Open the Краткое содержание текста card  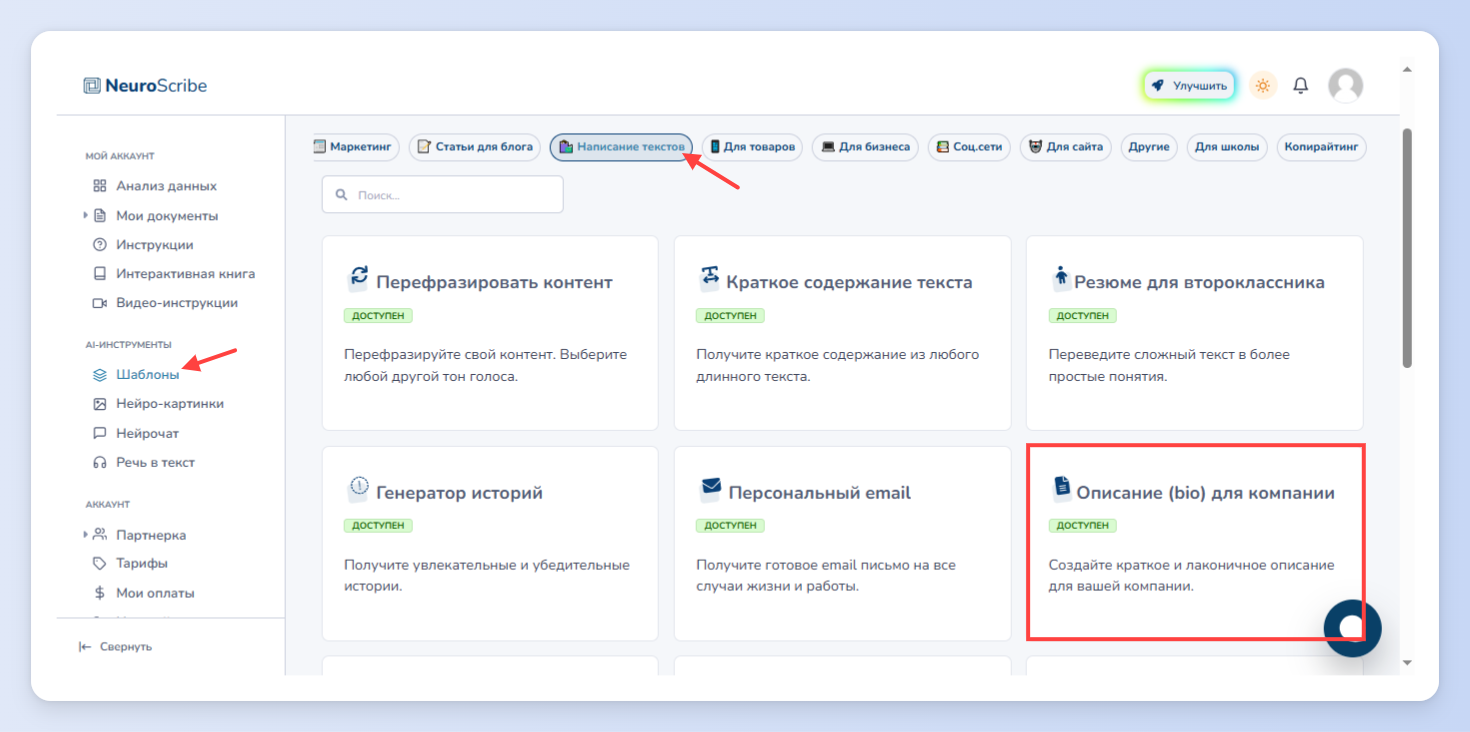[x=842, y=333]
